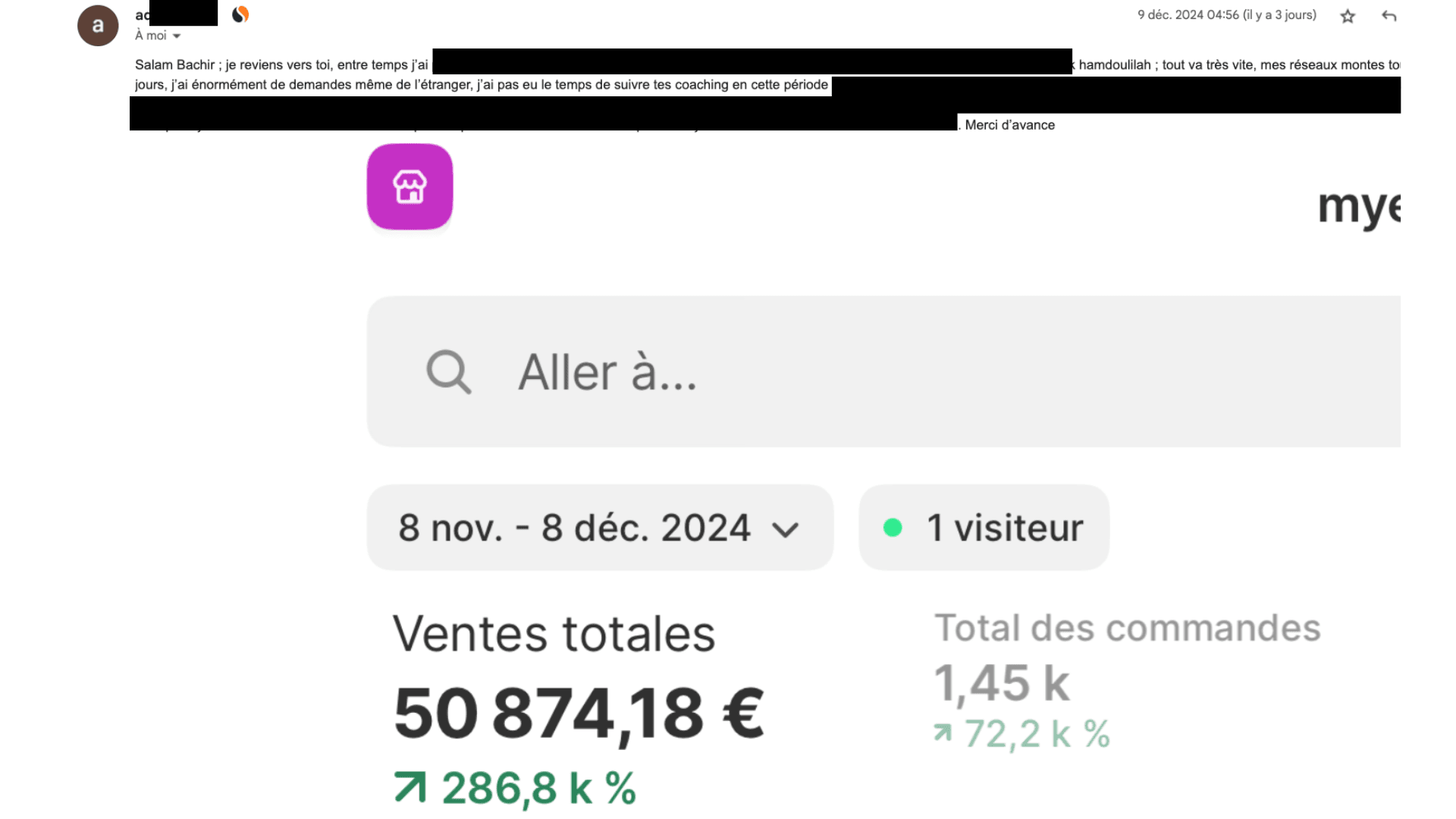The width and height of the screenshot is (1456, 819).
Task: Click the green live visitor dot
Action: click(x=893, y=528)
